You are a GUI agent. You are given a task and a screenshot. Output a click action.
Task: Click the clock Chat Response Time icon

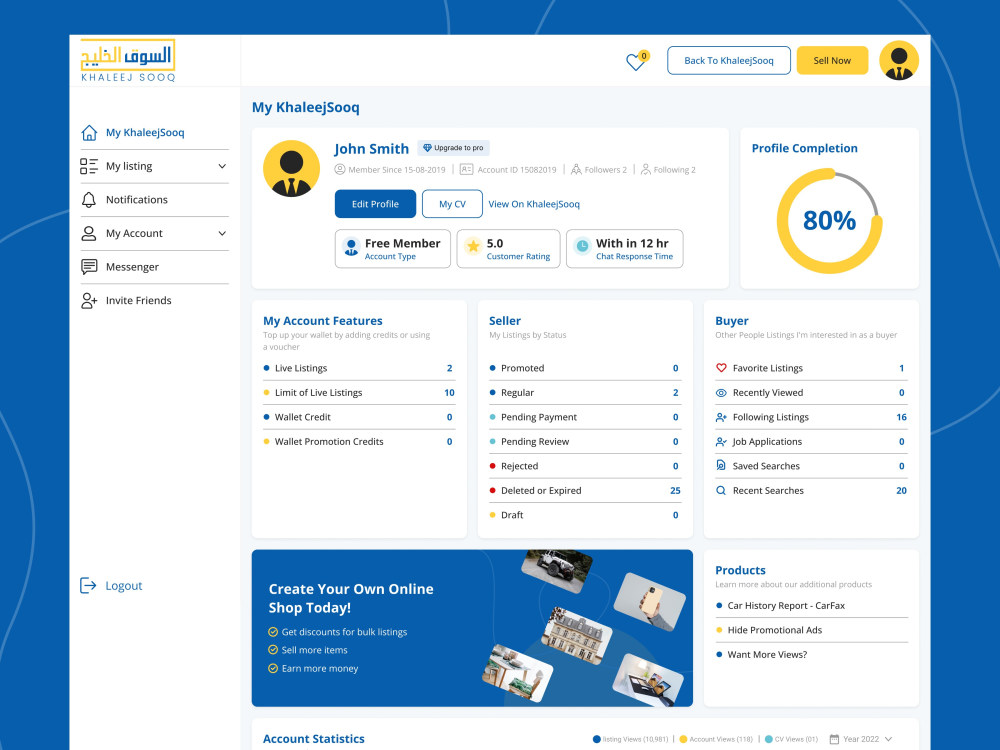tap(582, 246)
